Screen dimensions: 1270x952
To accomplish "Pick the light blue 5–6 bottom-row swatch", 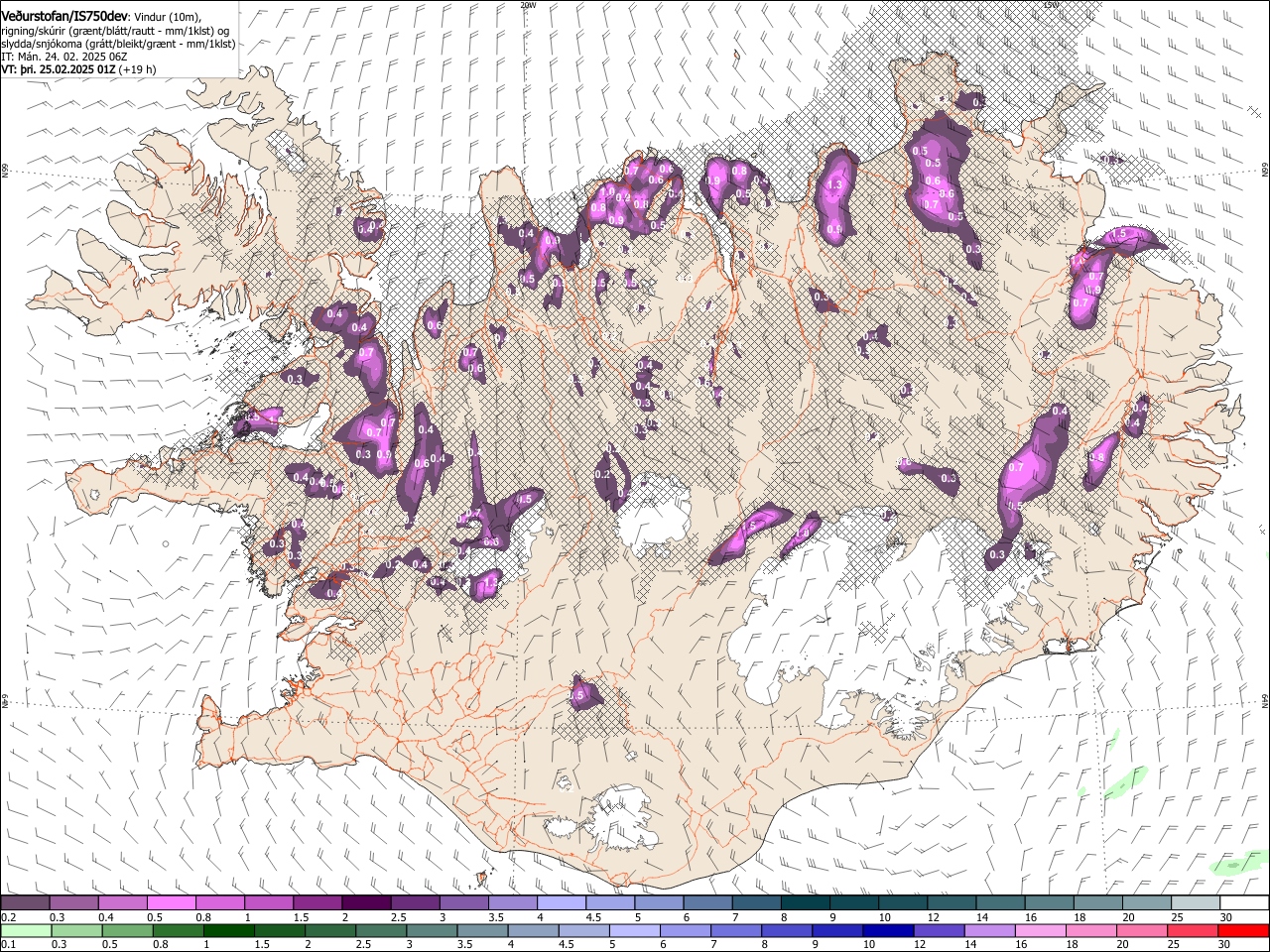I will 635,930.
